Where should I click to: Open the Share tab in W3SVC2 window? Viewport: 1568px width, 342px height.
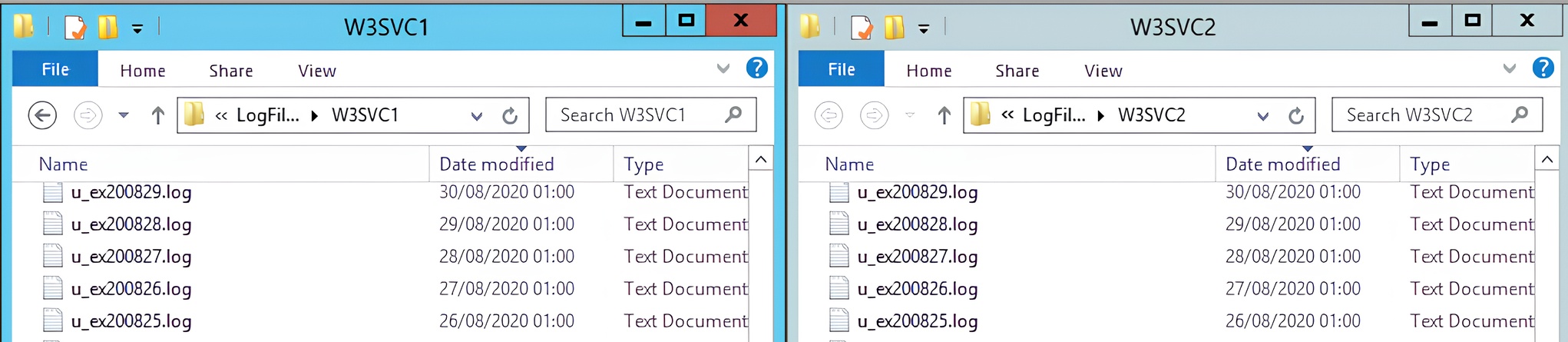tap(1017, 71)
